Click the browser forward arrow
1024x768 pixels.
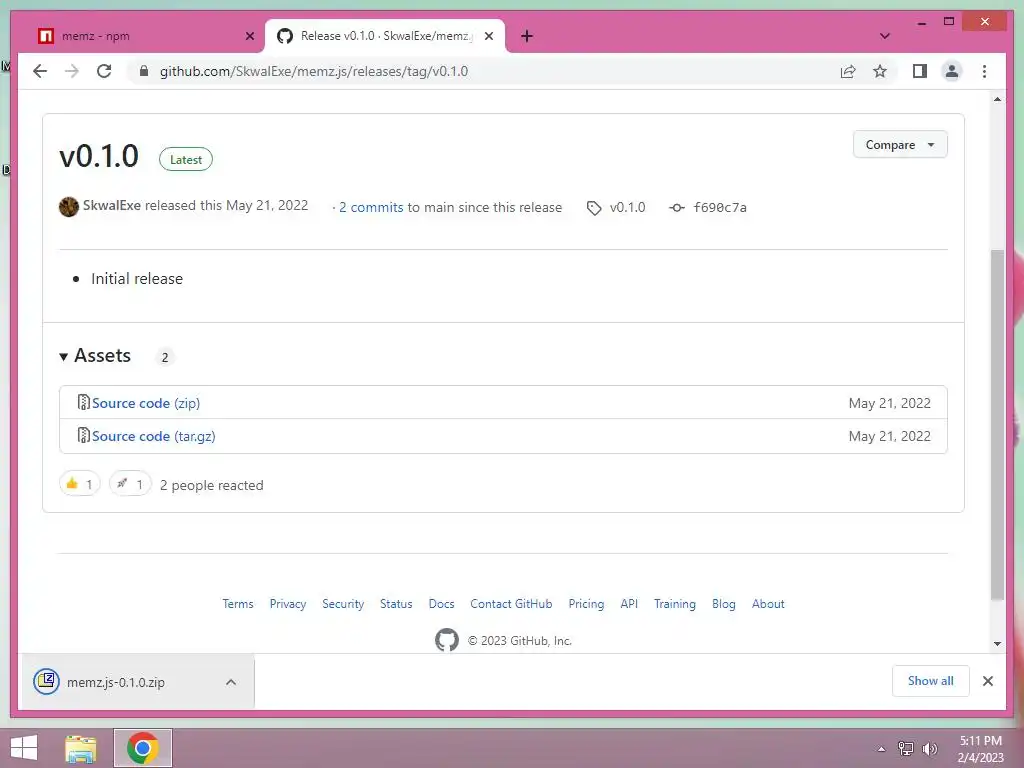tap(72, 71)
